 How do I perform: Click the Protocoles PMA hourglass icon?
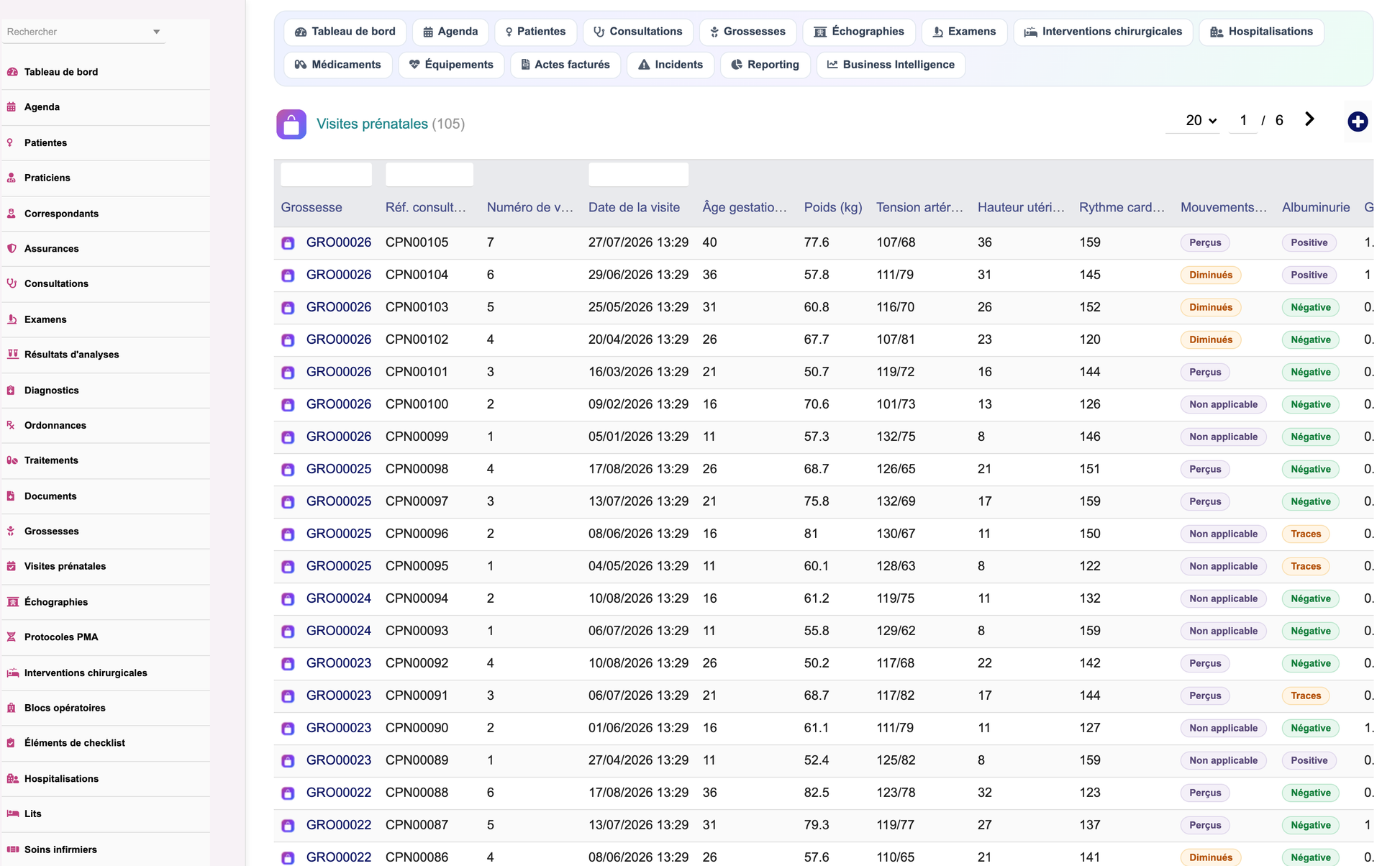pos(12,637)
